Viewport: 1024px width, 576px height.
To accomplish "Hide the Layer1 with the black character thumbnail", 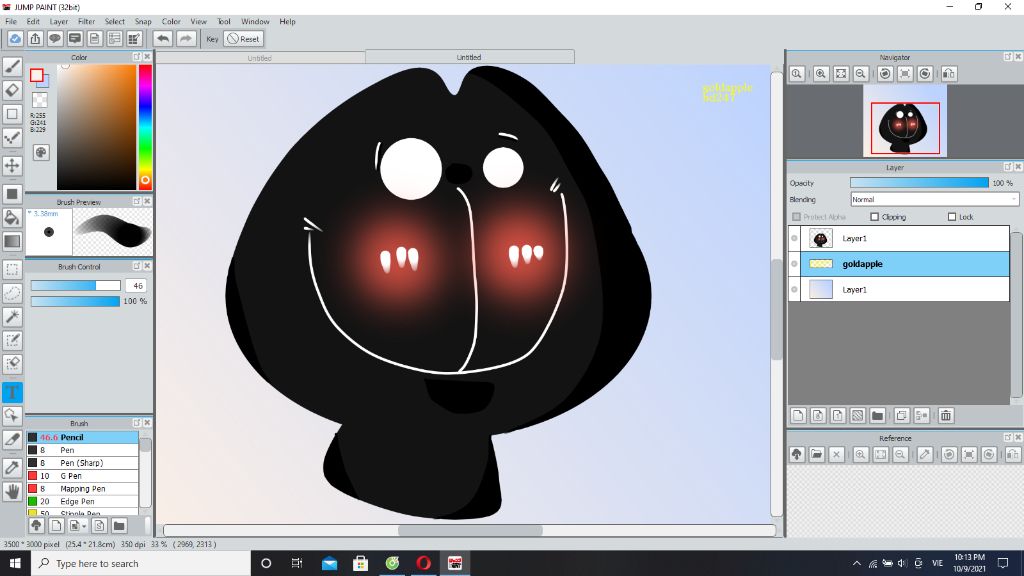I will pyautogui.click(x=795, y=238).
